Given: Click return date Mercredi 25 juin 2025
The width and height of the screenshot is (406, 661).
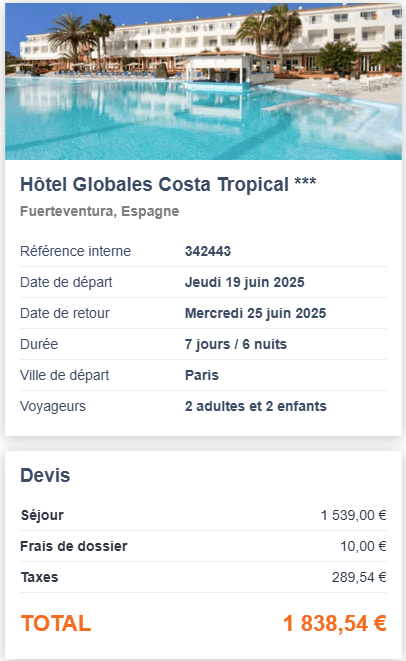Looking at the screenshot, I should point(255,313).
